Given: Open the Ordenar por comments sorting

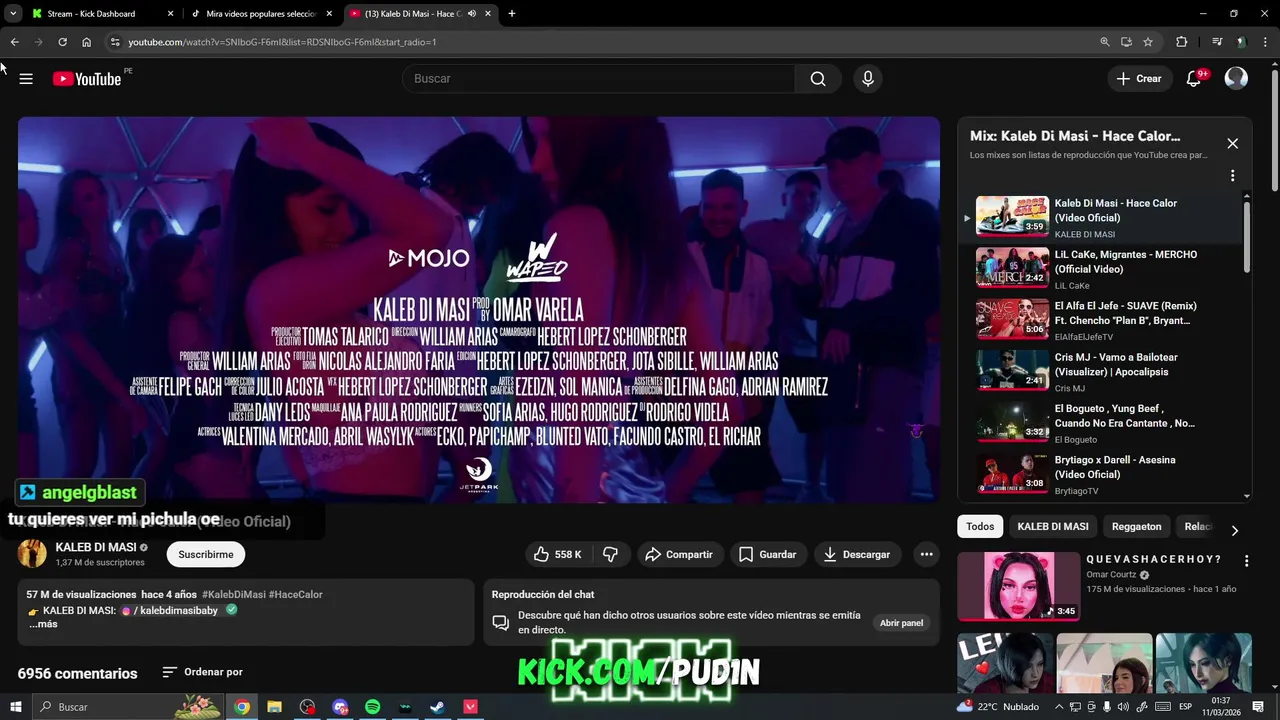Looking at the screenshot, I should tap(202, 672).
